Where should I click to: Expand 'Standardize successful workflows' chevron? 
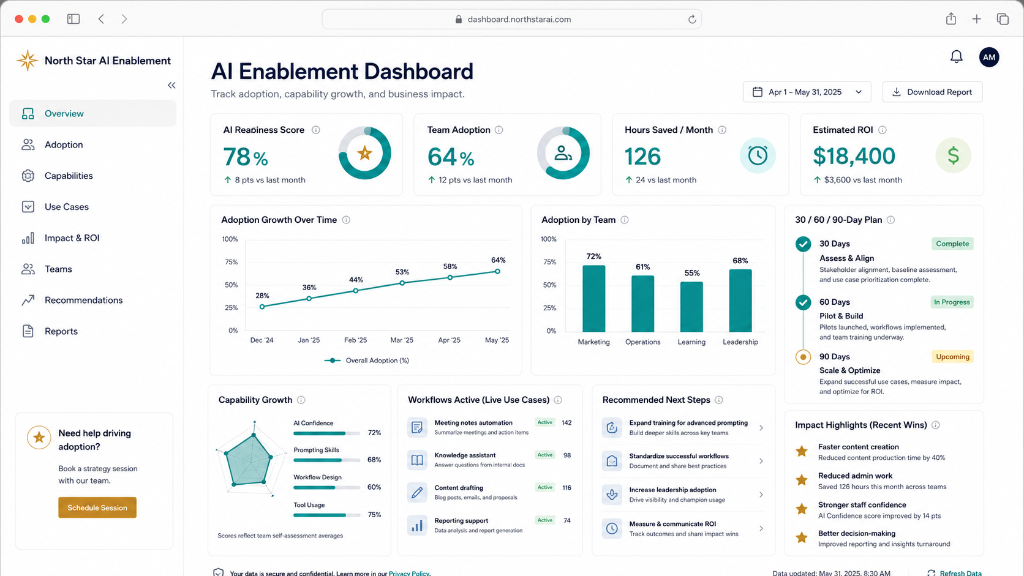click(x=761, y=461)
